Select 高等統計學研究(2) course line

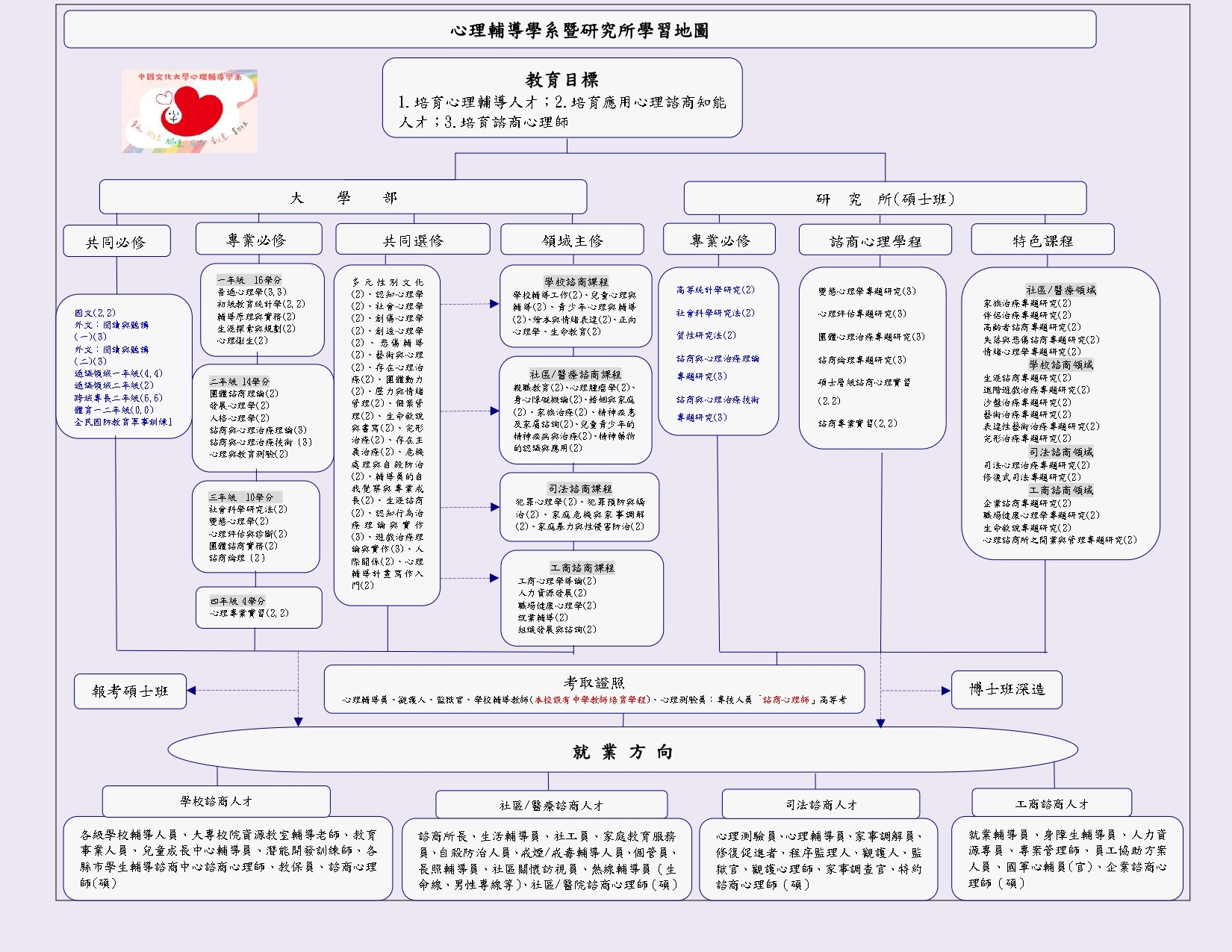tap(715, 290)
